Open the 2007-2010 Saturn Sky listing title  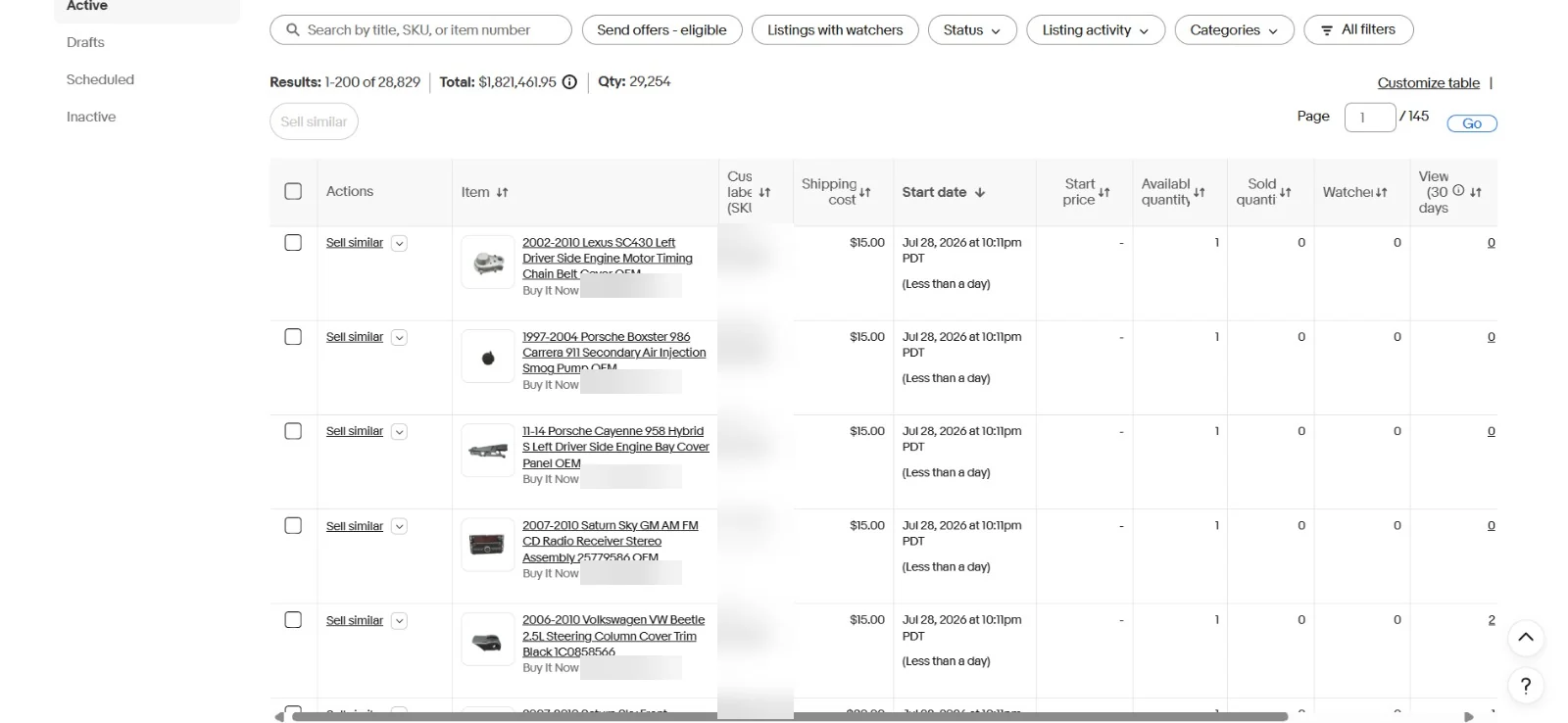click(x=611, y=542)
